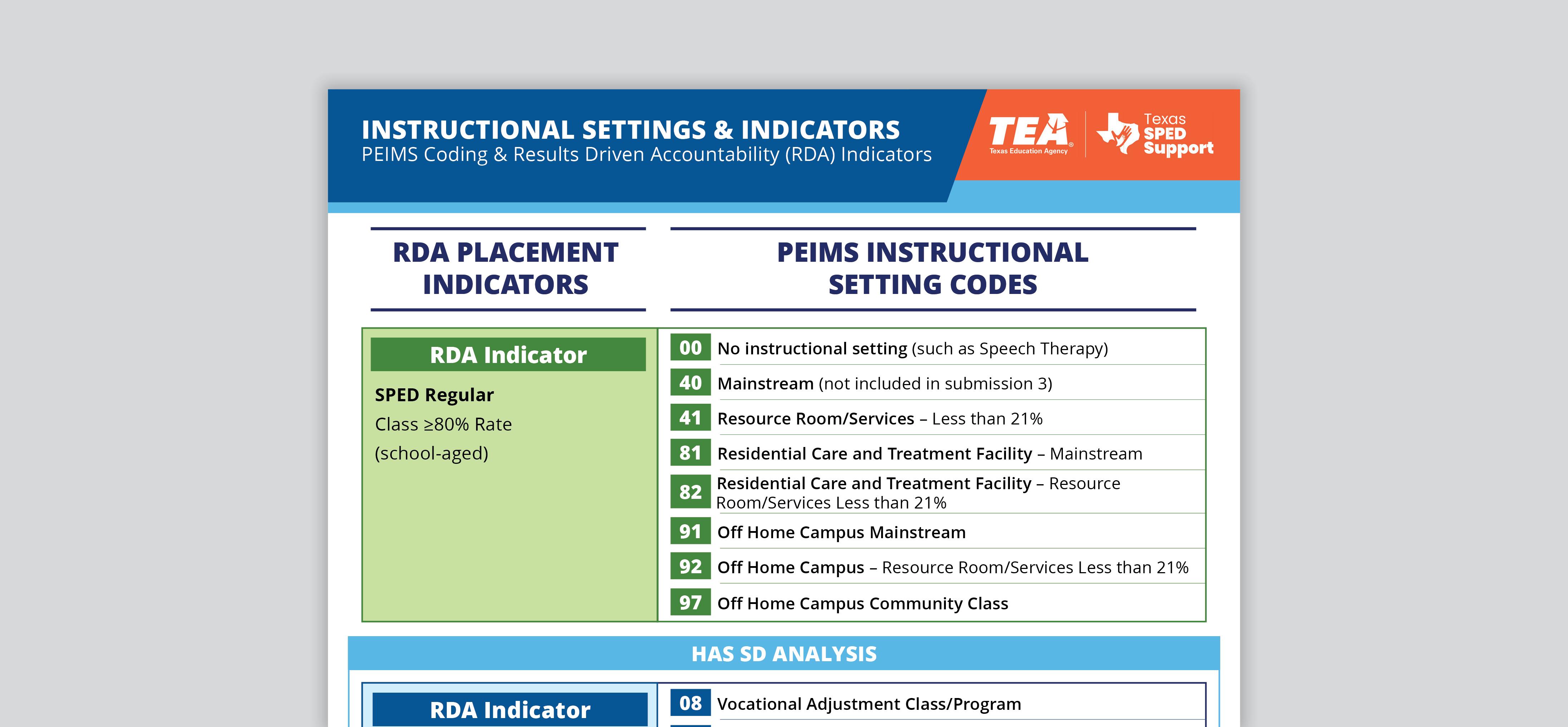This screenshot has height=727, width=1568.
Task: Click the green 00 code badge
Action: point(690,348)
